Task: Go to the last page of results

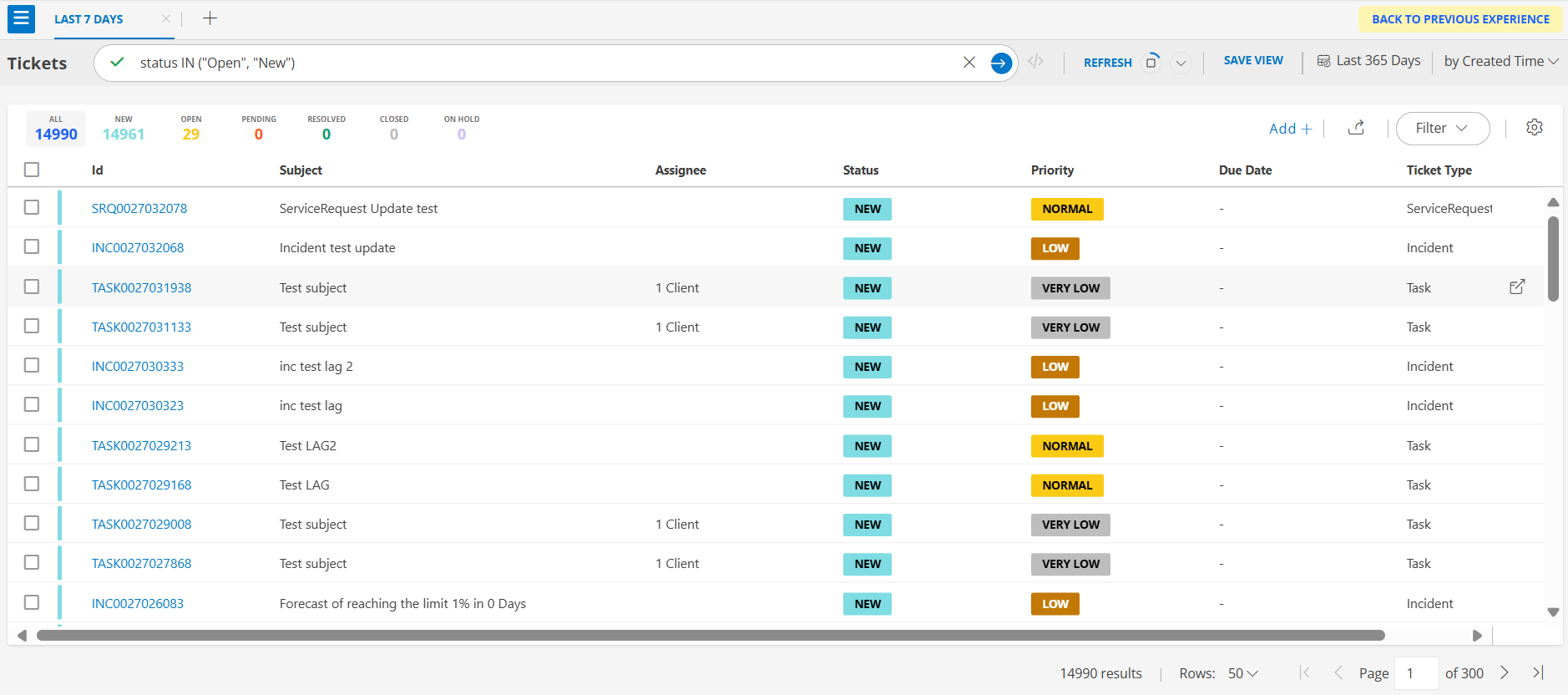Action: [x=1538, y=672]
